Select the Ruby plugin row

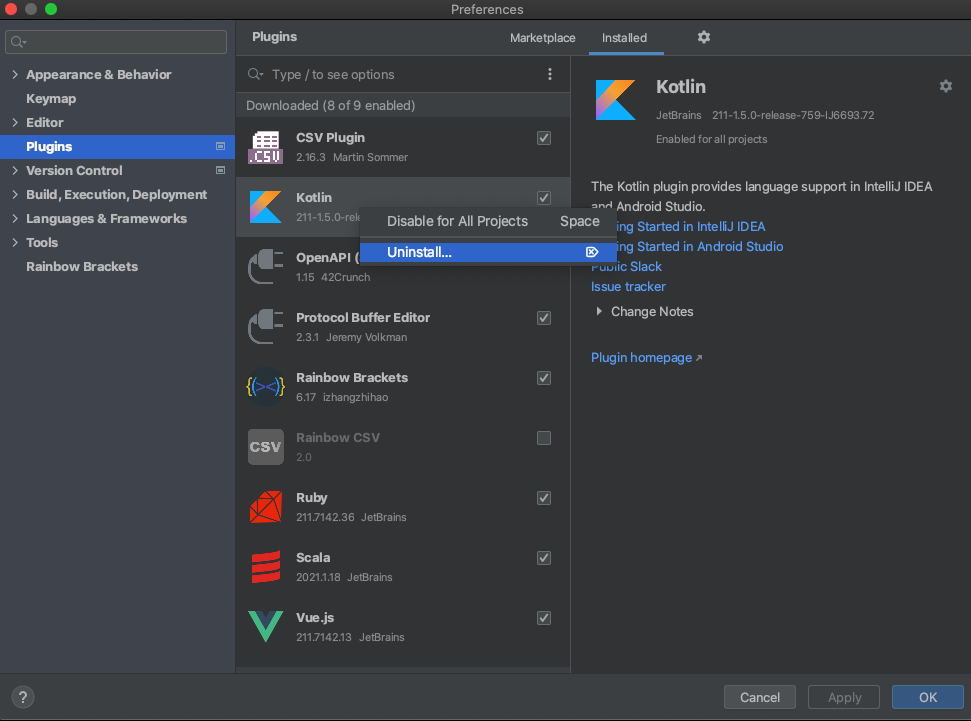pos(403,507)
